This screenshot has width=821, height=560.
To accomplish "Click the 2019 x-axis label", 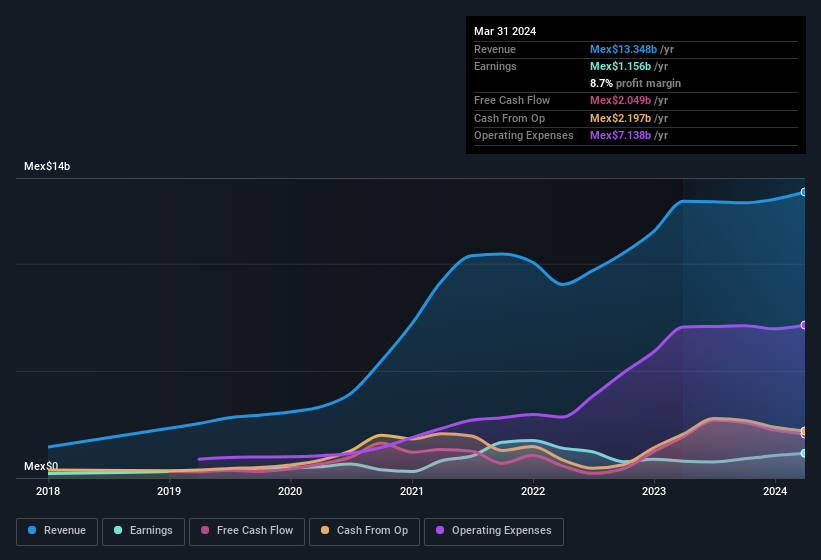I will pos(169,491).
